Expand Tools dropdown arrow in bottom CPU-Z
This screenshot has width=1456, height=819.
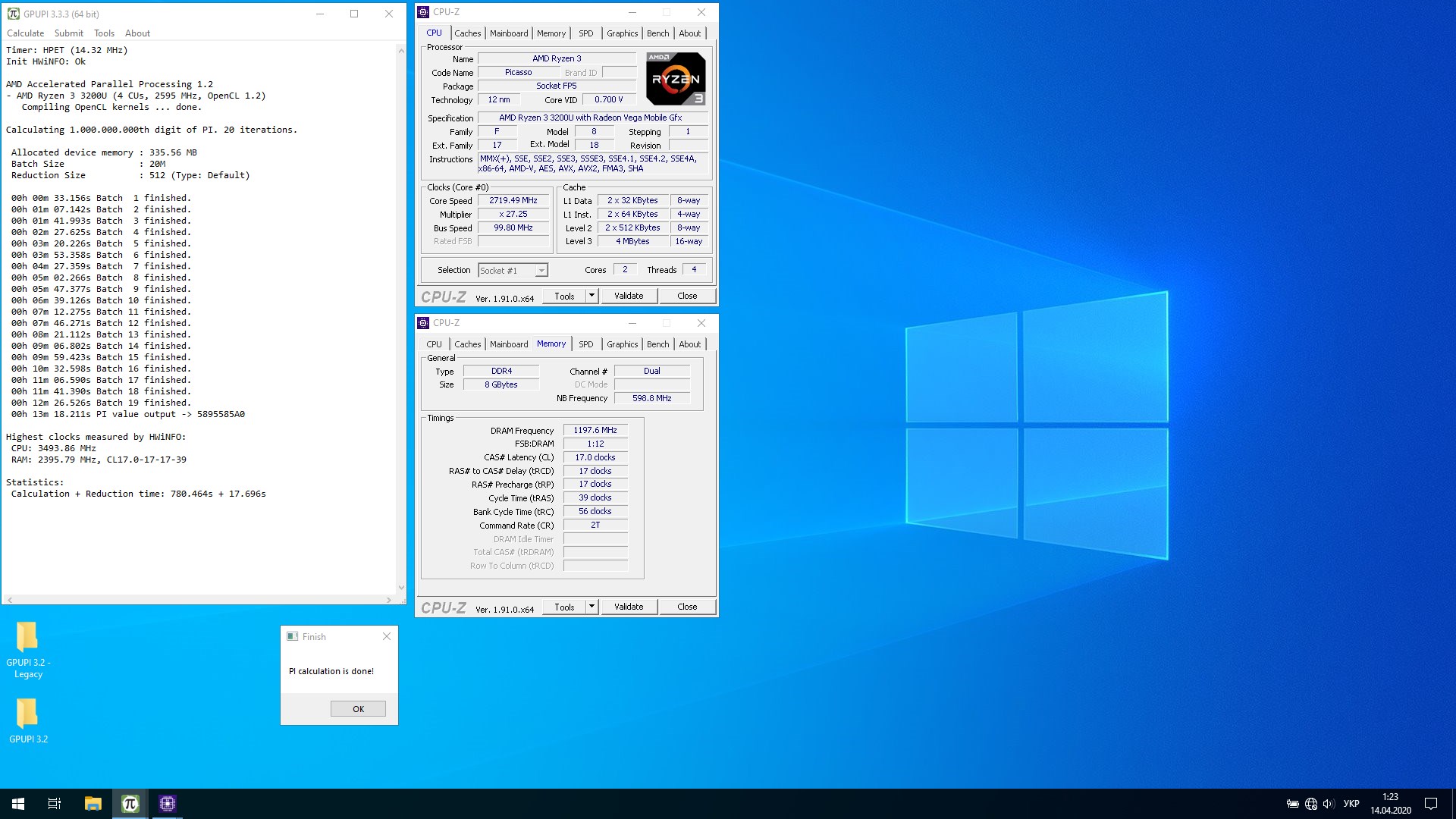coord(592,607)
